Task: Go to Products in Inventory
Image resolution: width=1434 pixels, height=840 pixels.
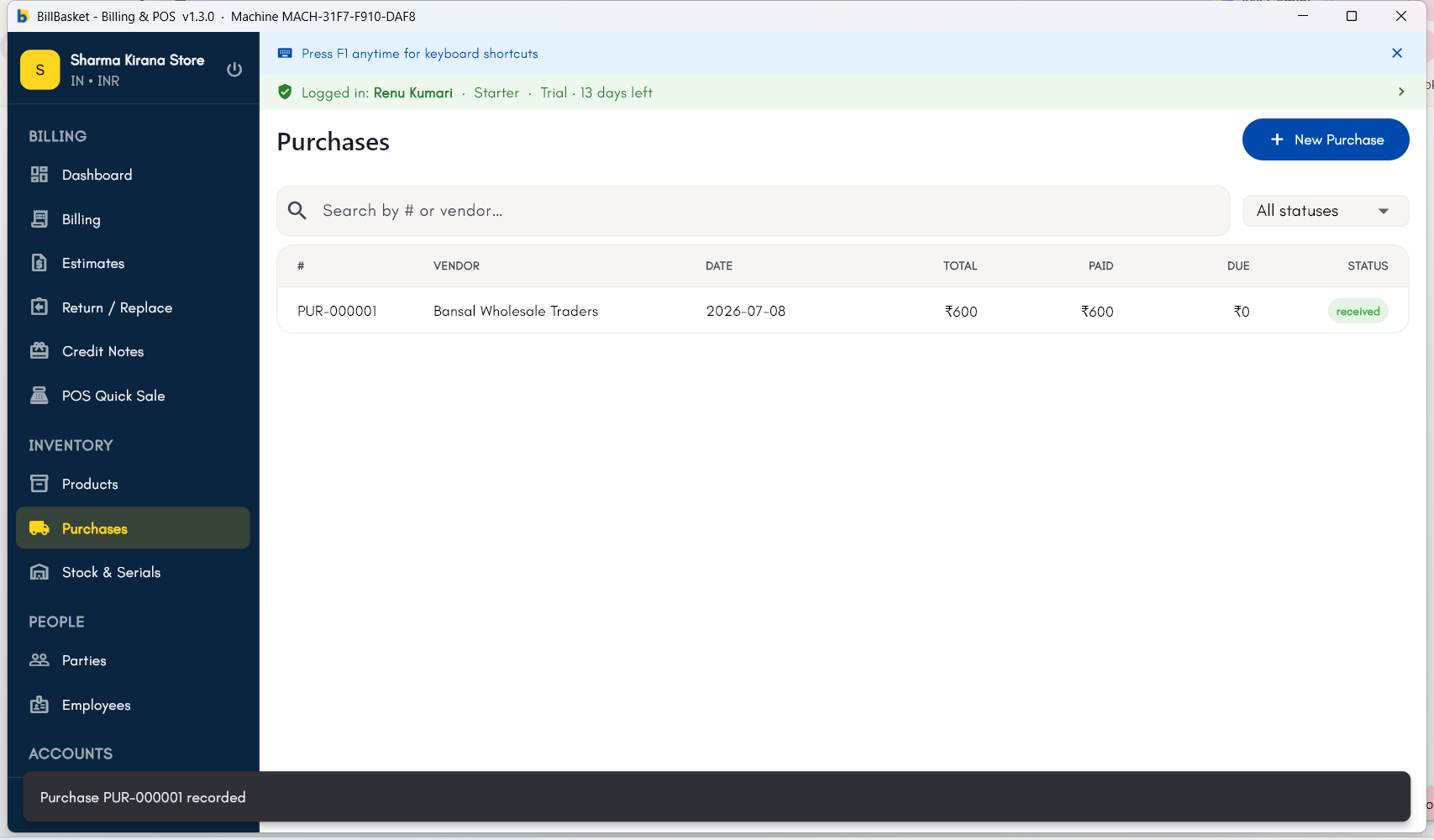Action: pos(133,484)
